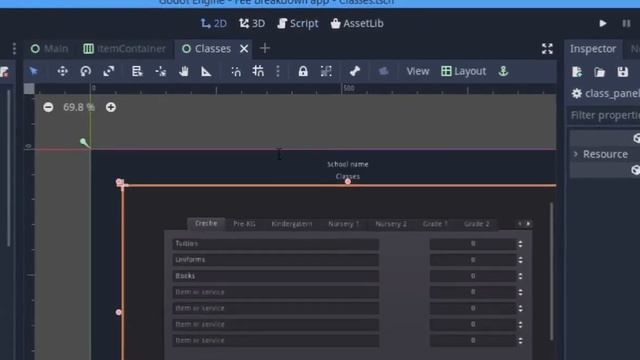Toggle smart snapping

pyautogui.click(x=236, y=71)
